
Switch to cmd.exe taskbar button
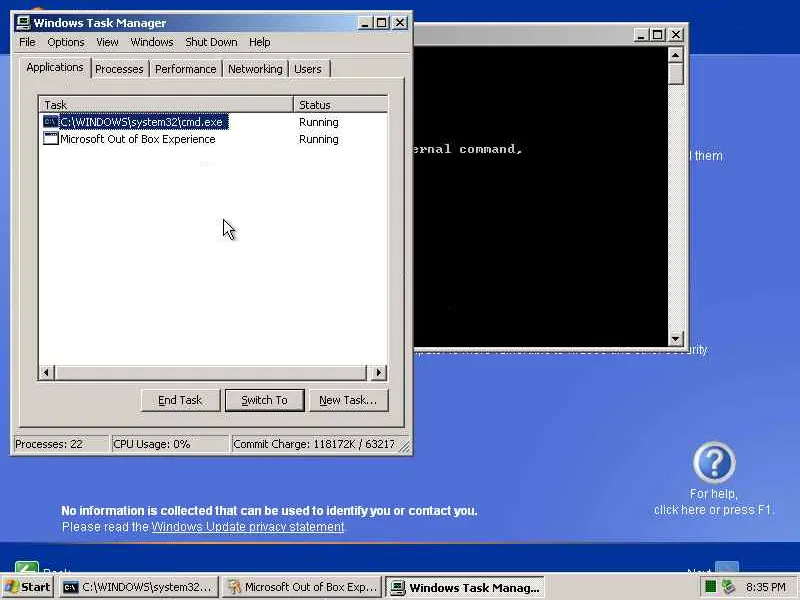click(139, 587)
